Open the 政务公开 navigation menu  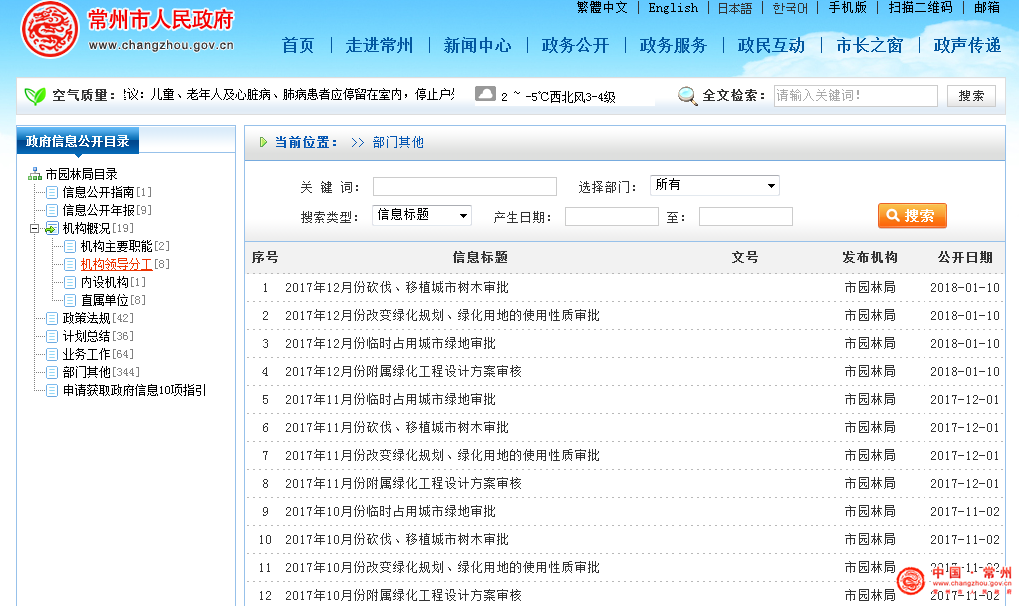coord(575,45)
